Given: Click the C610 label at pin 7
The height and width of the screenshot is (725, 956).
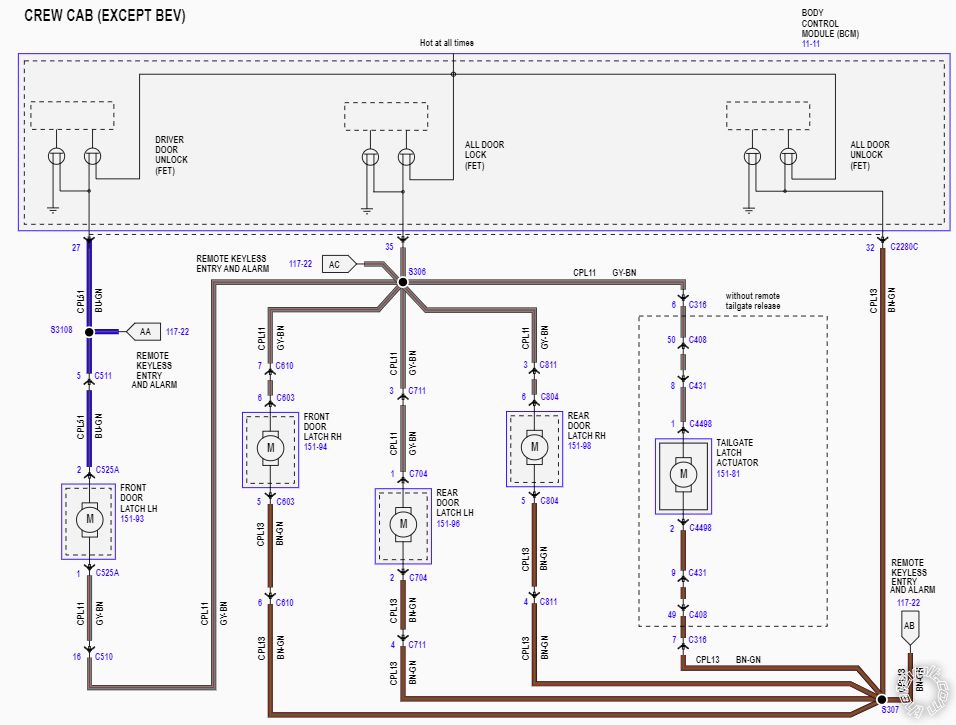Looking at the screenshot, I should (284, 366).
